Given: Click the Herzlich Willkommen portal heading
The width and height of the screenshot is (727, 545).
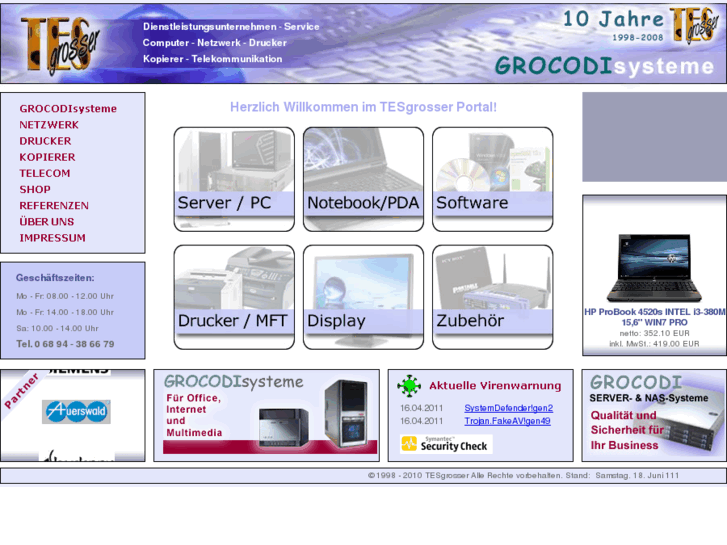Looking at the screenshot, I should (x=364, y=107).
